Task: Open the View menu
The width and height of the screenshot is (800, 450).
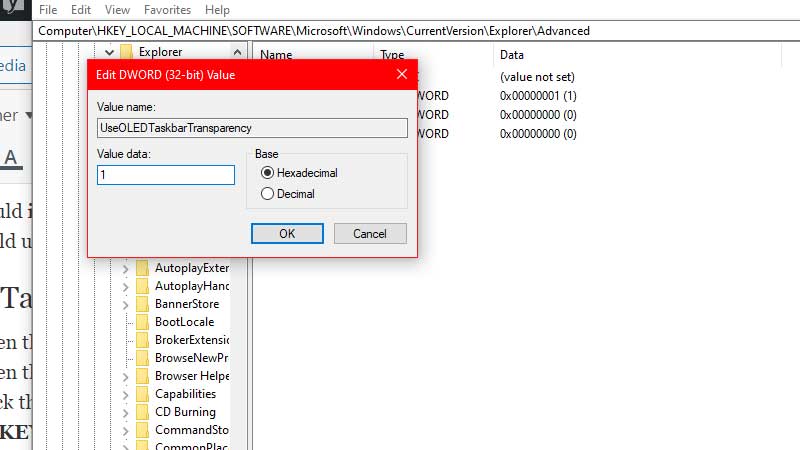Action: tap(117, 10)
